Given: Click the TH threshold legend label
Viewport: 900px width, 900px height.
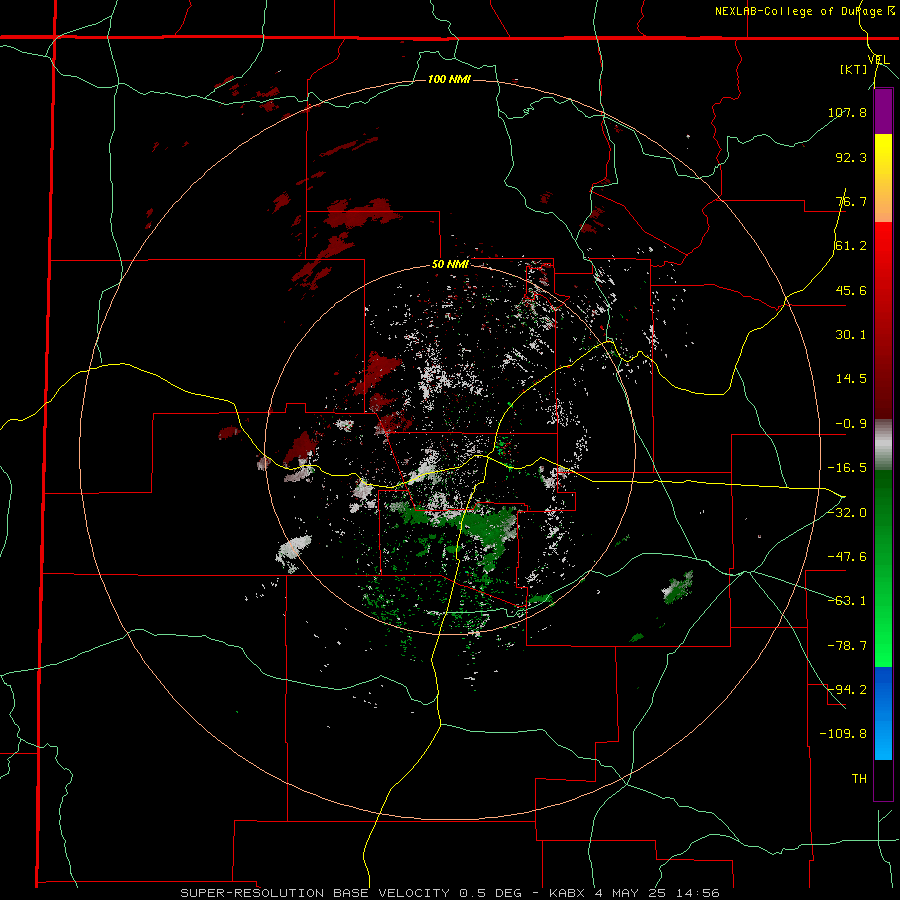Looking at the screenshot, I should [859, 779].
